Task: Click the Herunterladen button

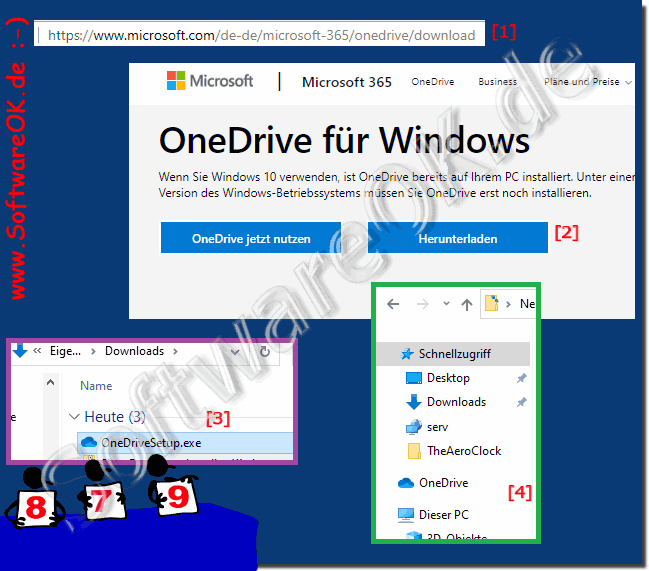Action: click(x=458, y=238)
